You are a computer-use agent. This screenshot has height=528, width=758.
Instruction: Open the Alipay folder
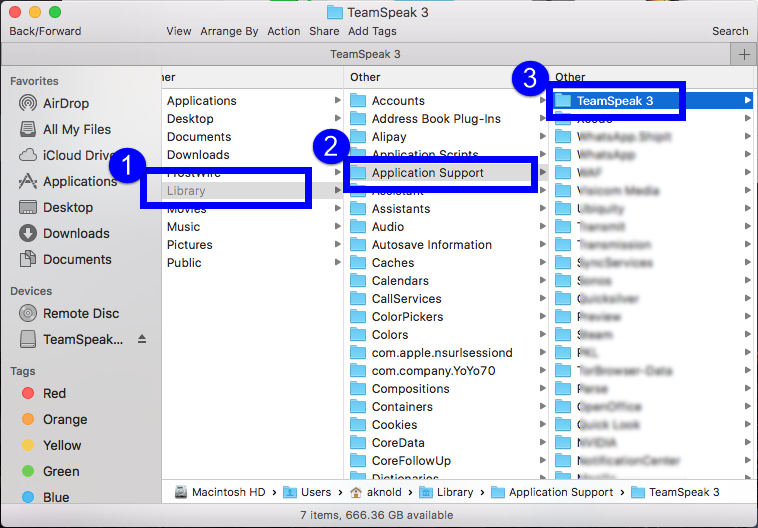coord(446,137)
